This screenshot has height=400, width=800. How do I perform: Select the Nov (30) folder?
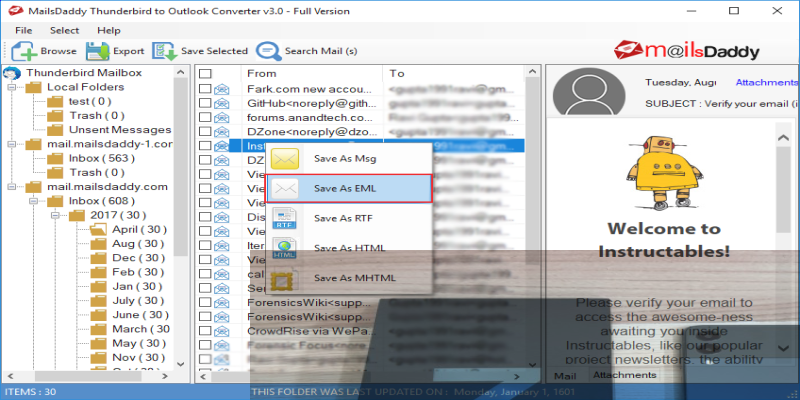click(138, 358)
